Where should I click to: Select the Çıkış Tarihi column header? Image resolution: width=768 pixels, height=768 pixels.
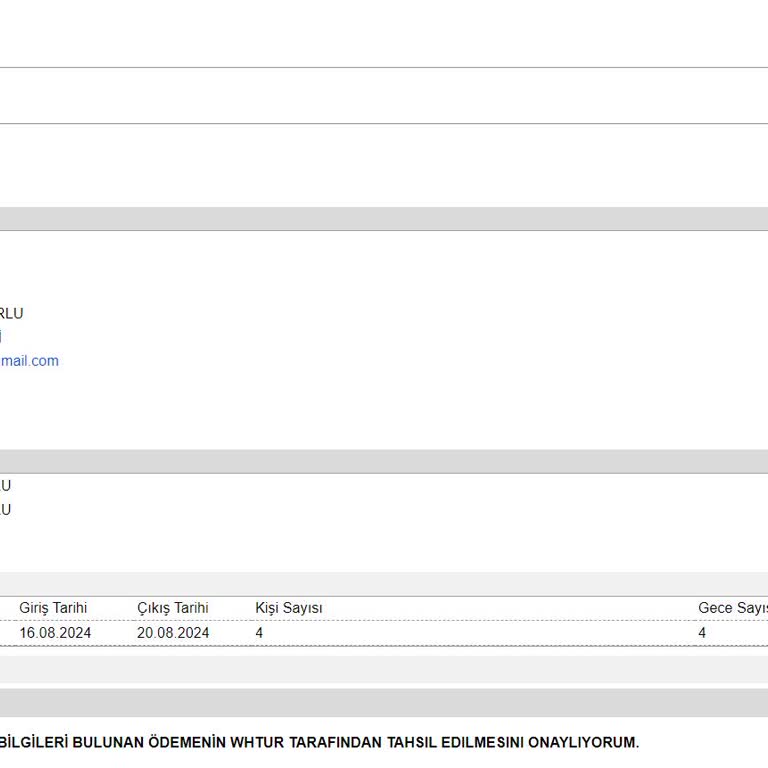coord(172,608)
